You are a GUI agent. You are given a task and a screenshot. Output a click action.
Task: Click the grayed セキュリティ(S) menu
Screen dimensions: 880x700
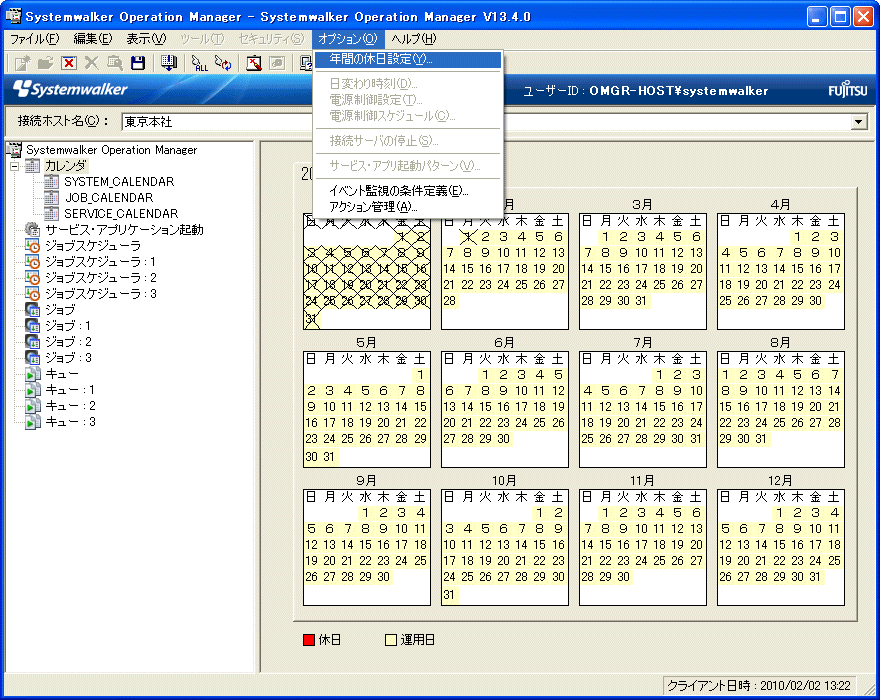tap(271, 39)
